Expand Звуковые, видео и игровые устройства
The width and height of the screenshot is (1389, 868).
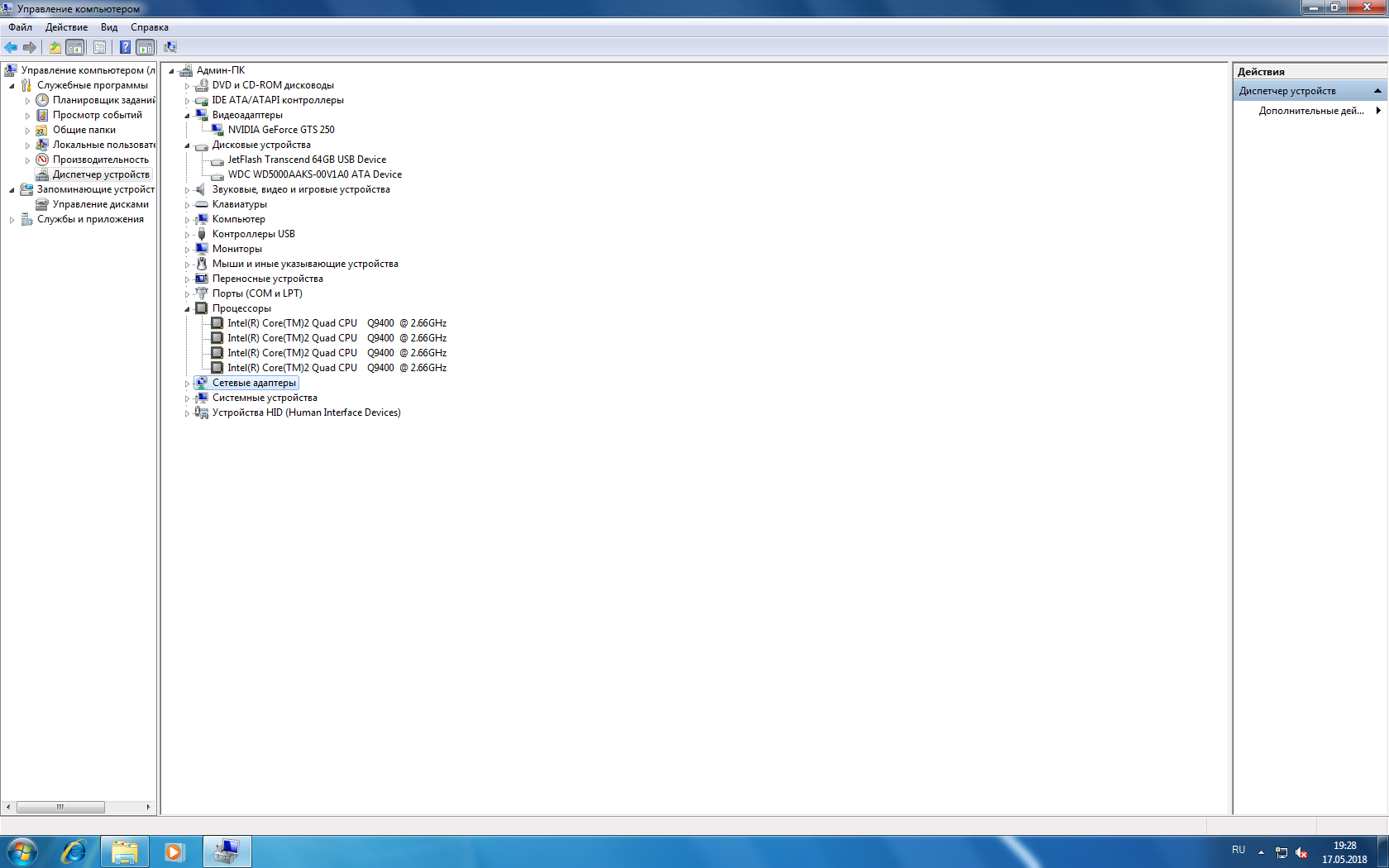[188, 190]
